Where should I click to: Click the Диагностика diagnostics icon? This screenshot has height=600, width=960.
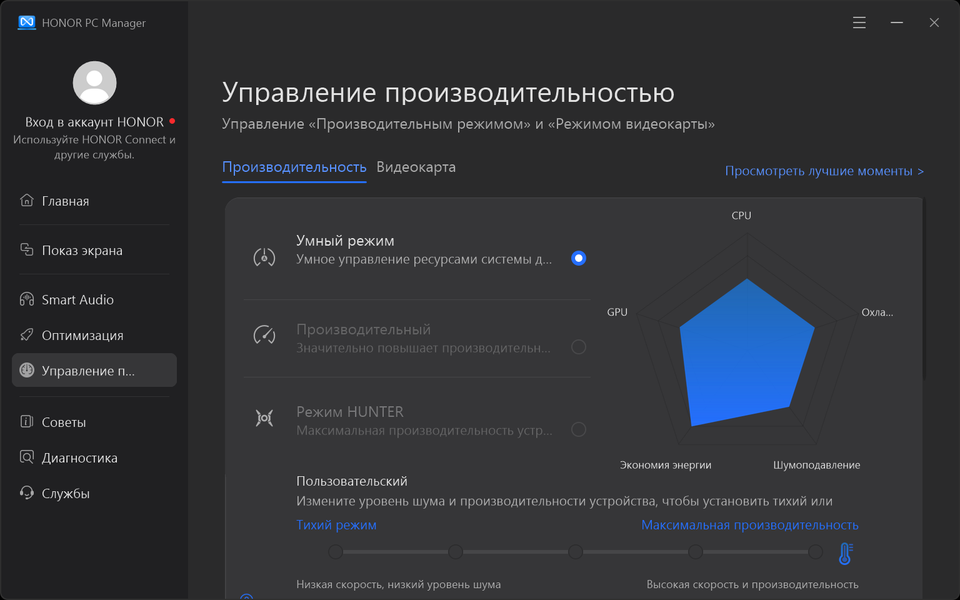tap(26, 457)
